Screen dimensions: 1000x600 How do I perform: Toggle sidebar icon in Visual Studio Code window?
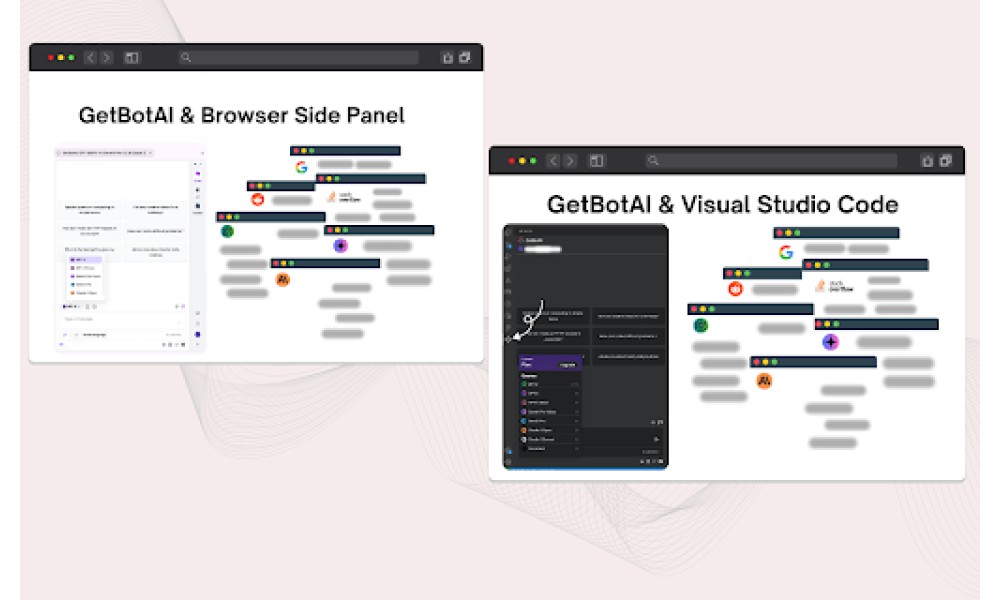tap(596, 161)
